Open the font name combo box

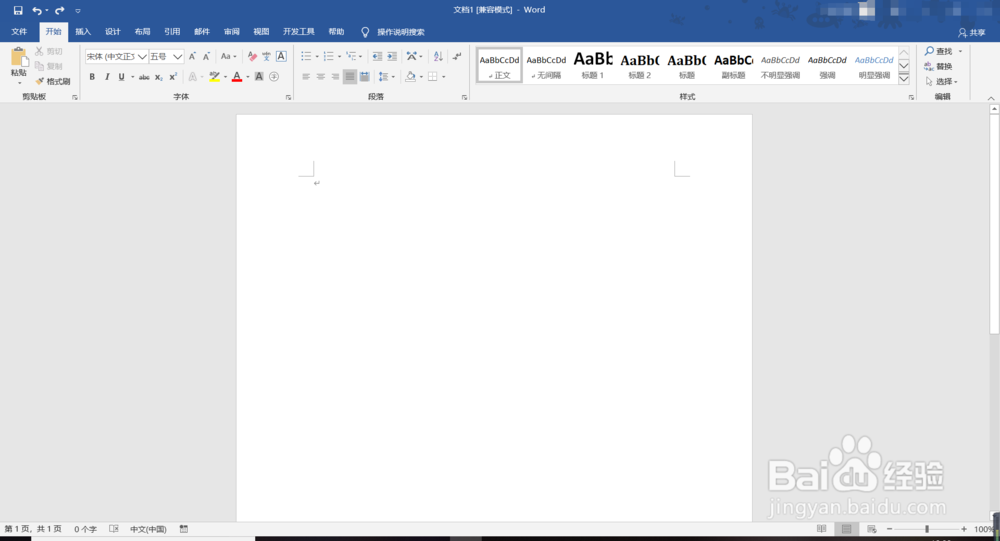coord(116,57)
